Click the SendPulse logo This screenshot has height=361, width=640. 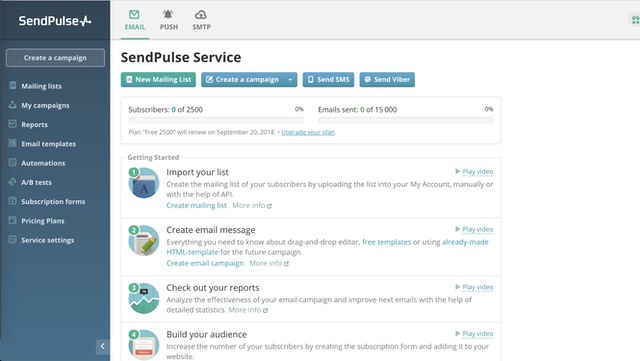tap(55, 20)
